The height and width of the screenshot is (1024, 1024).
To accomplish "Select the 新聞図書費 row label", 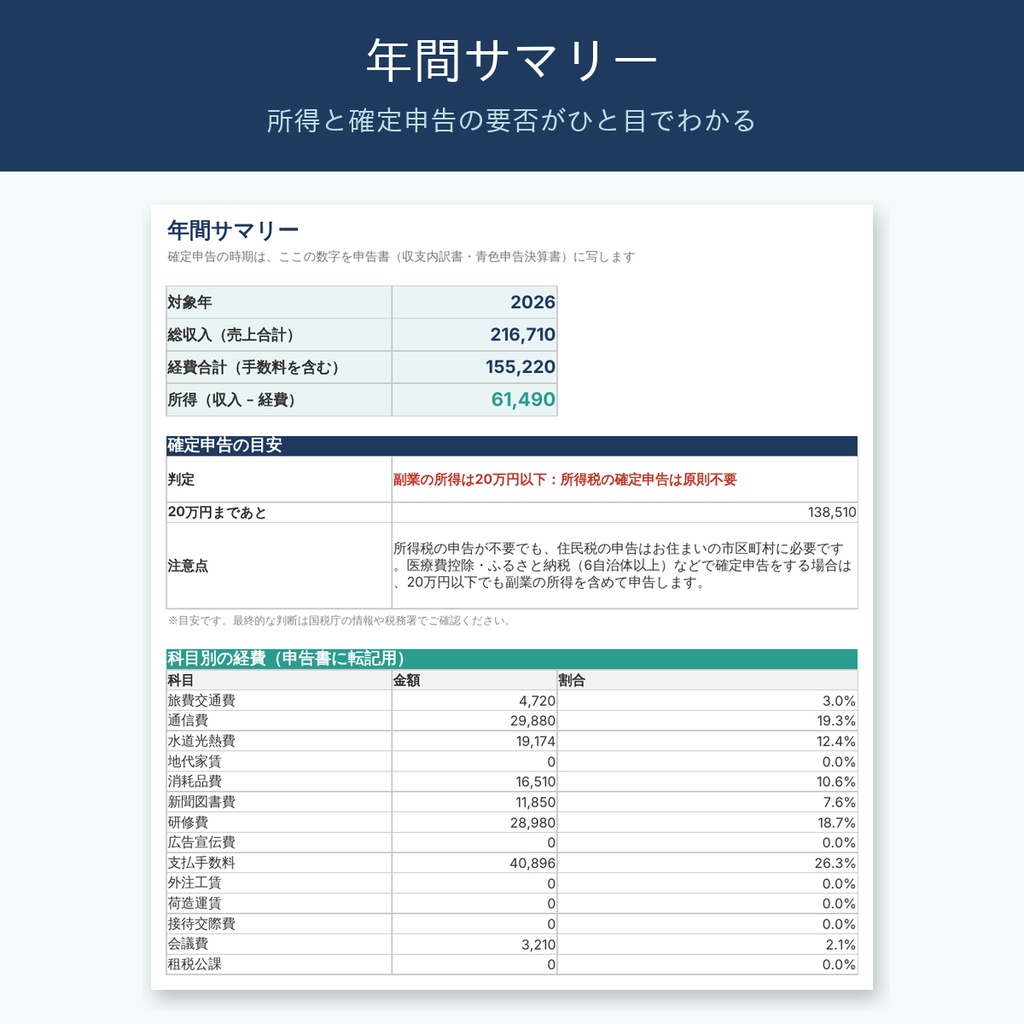I will click(x=201, y=802).
